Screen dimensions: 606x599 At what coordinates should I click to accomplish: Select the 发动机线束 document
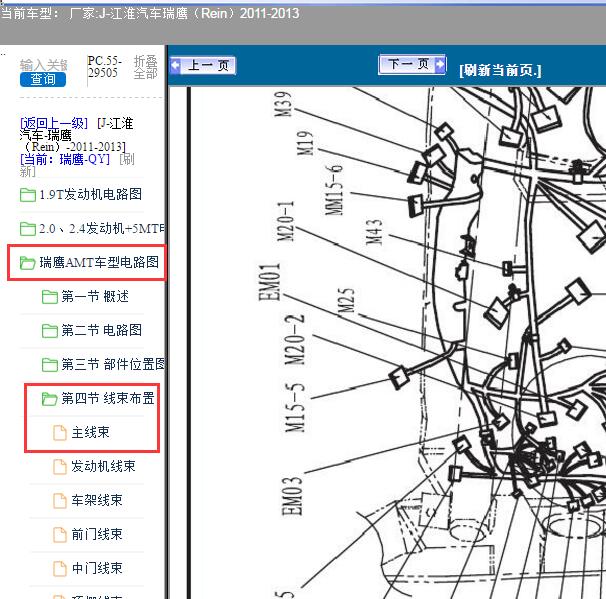[103, 466]
